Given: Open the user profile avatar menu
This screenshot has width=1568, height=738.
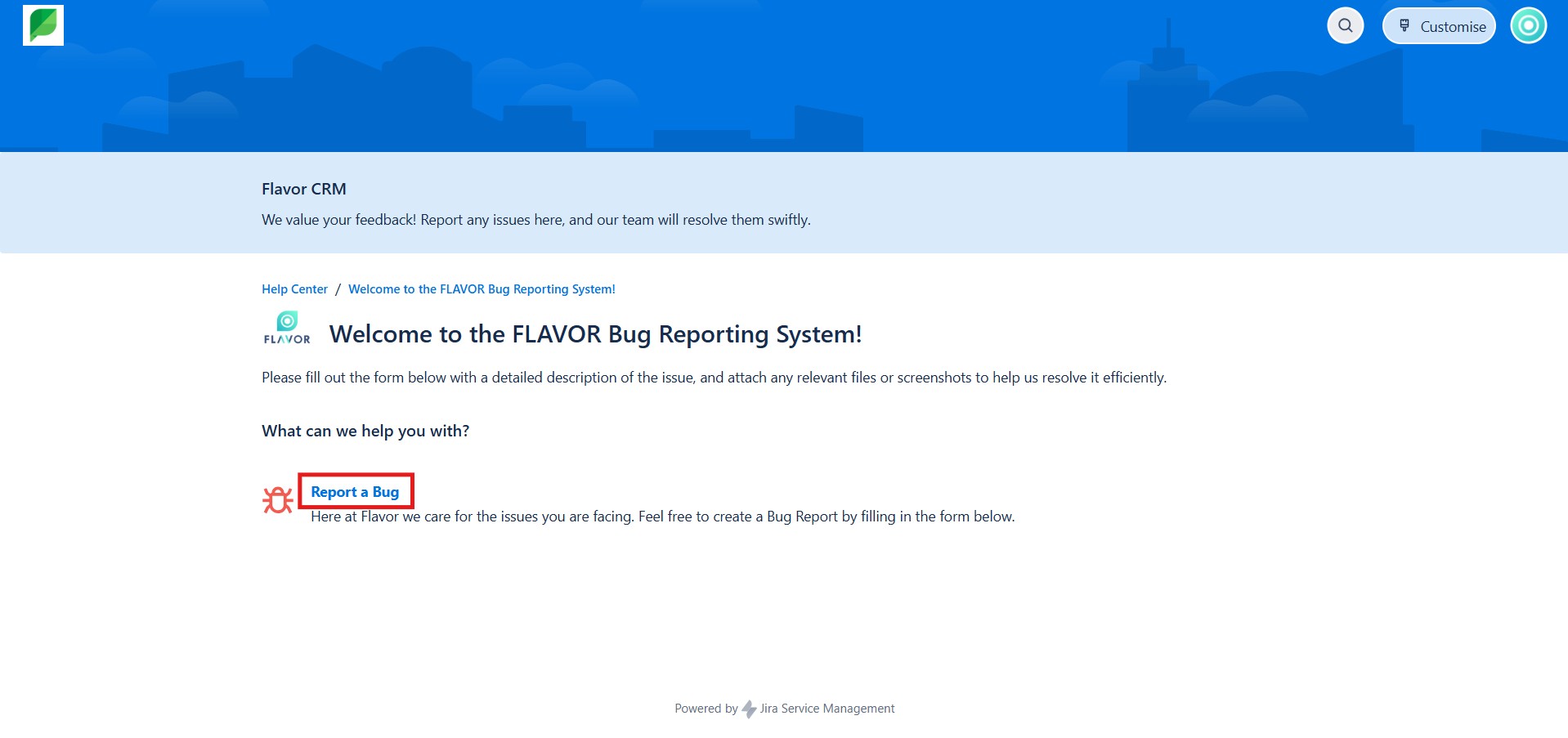Looking at the screenshot, I should tap(1528, 26).
